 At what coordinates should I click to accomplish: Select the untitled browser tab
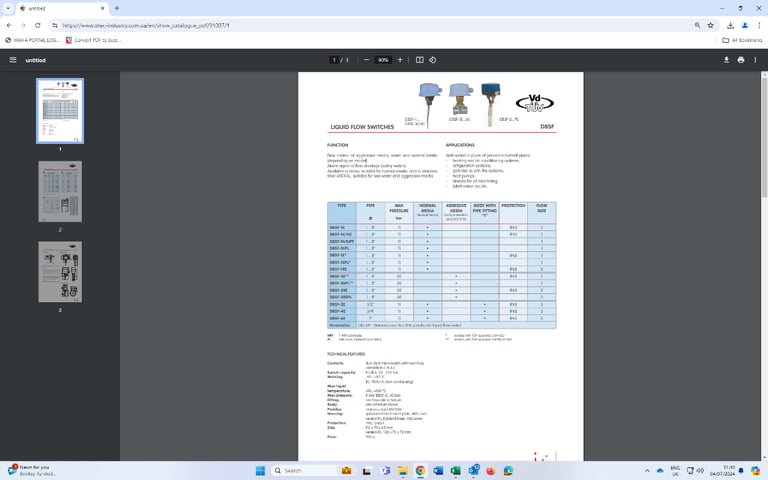[63, 8]
